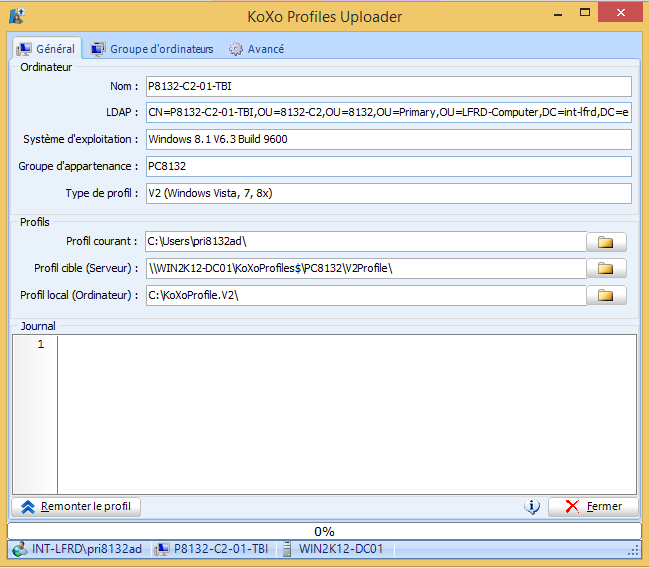Click the Fermer button
Screen dimensions: 649x568
pos(593,507)
